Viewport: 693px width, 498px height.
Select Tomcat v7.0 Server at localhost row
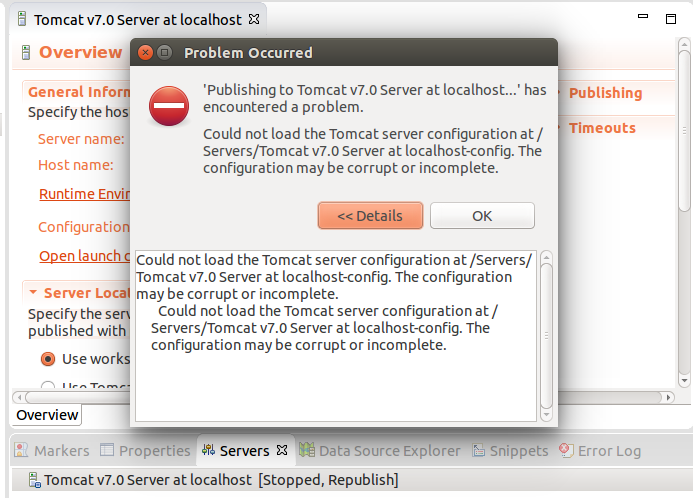352,480
